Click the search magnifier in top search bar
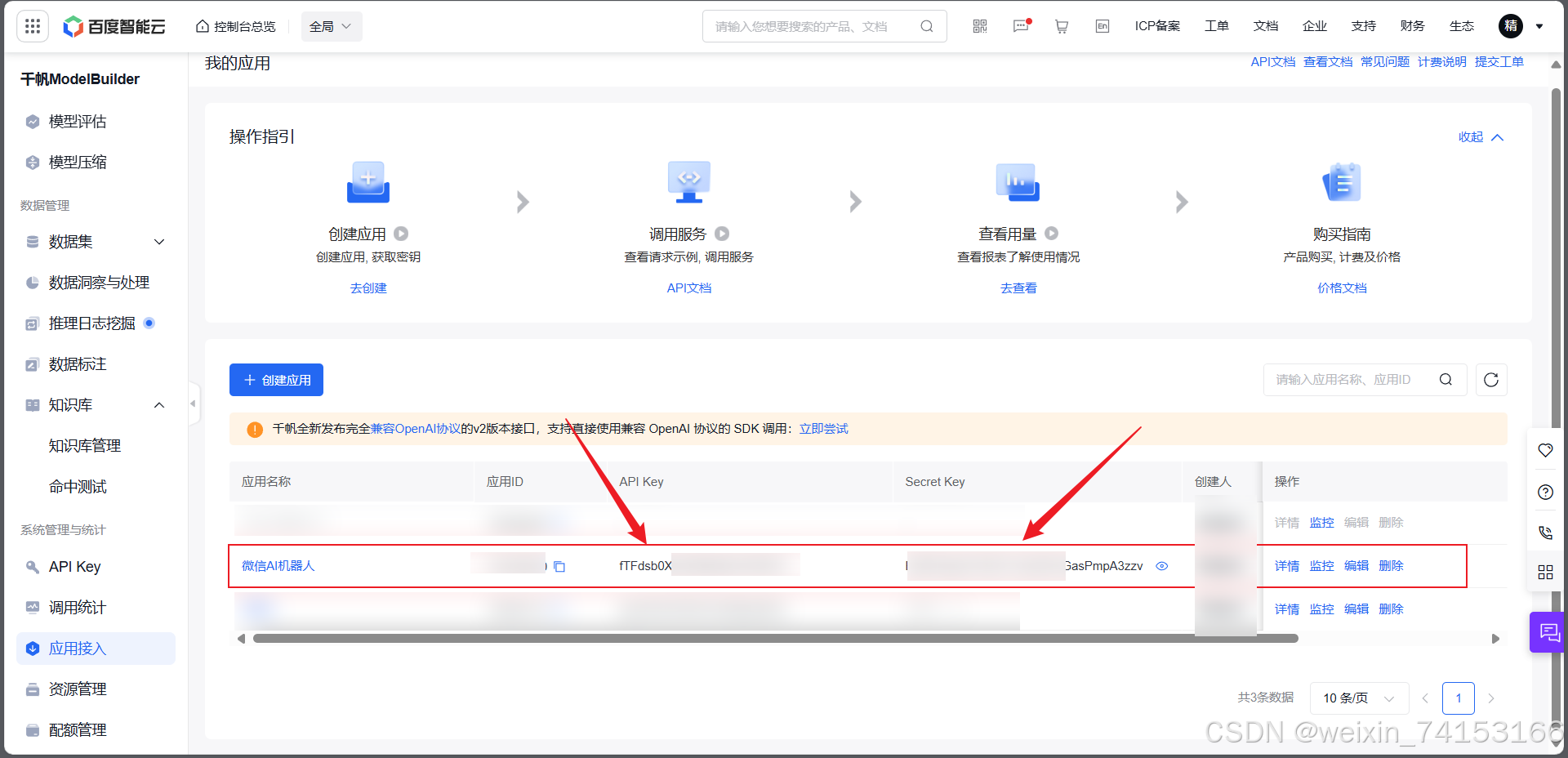 point(927,26)
